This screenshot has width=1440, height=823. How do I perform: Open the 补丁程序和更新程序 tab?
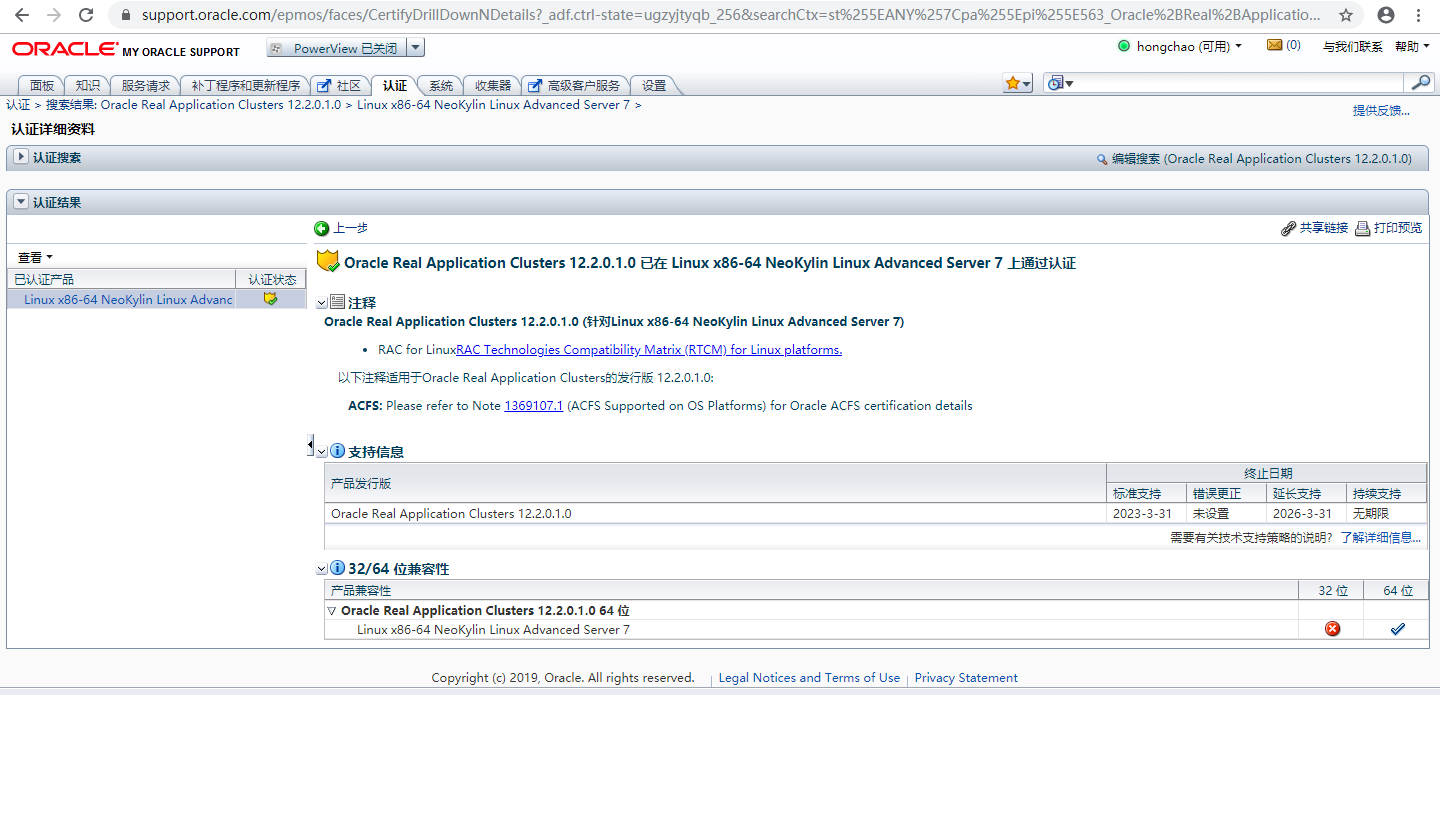point(245,86)
